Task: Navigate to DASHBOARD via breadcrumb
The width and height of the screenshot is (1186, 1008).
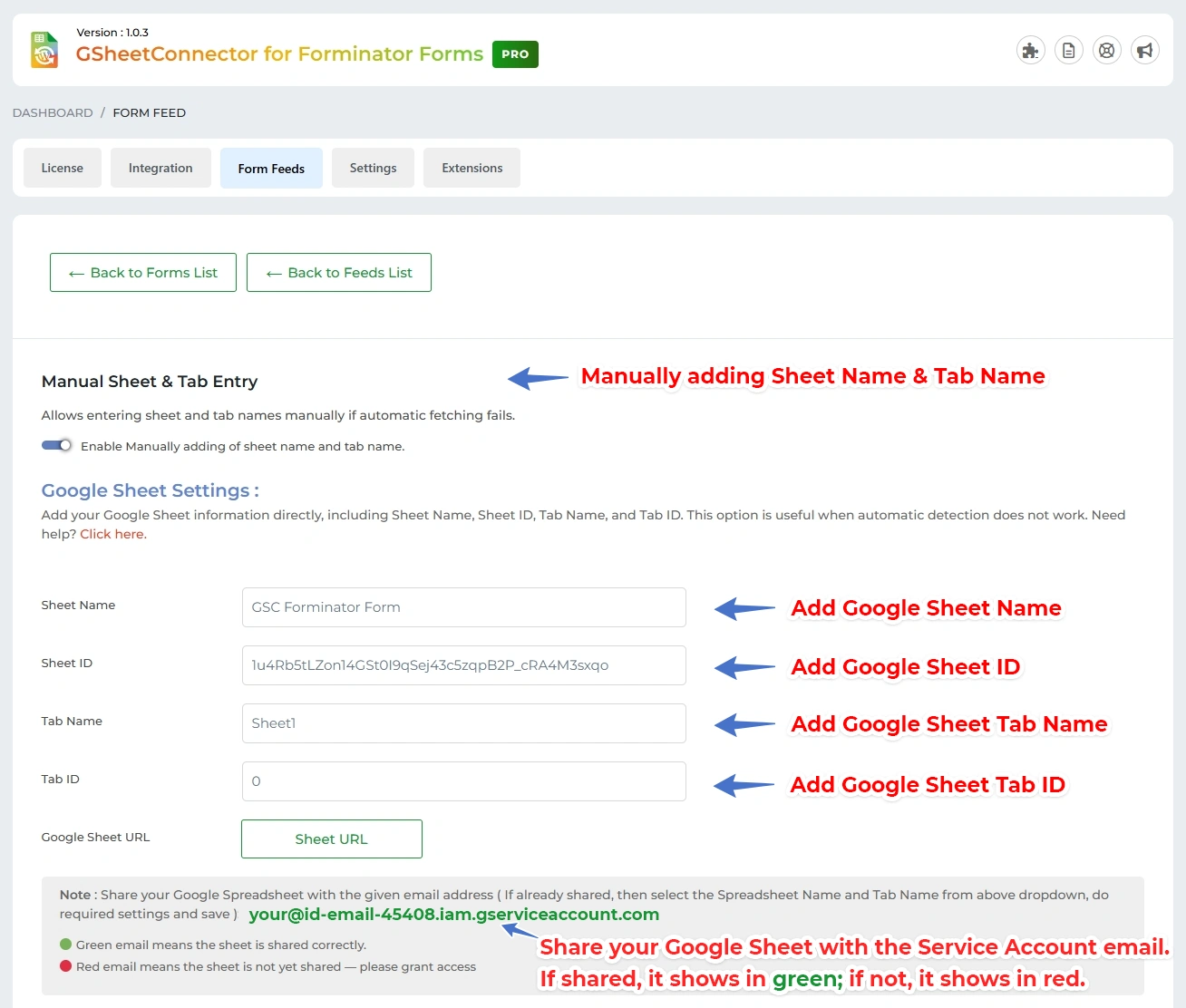Action: 52,112
